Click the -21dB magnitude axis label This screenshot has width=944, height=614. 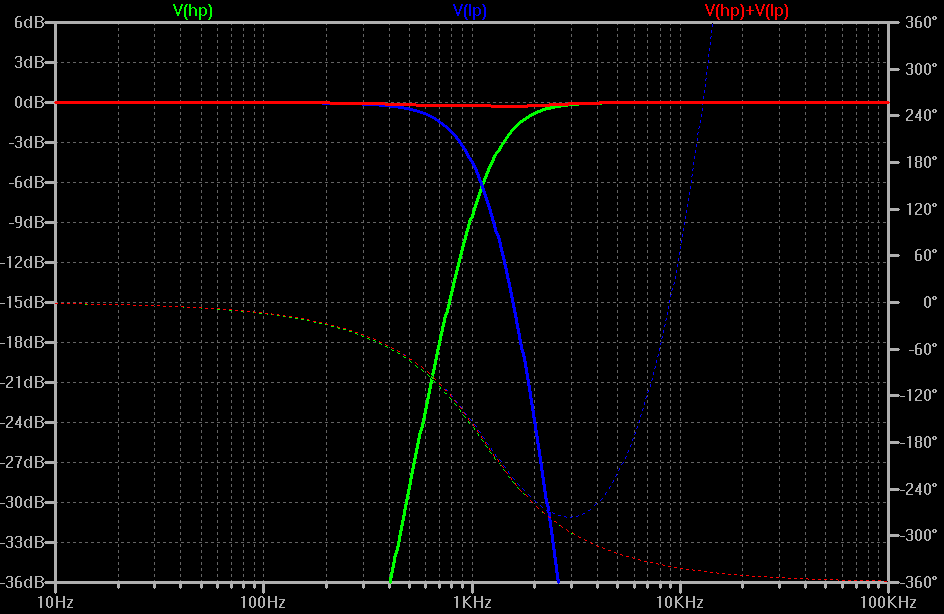coord(23,382)
